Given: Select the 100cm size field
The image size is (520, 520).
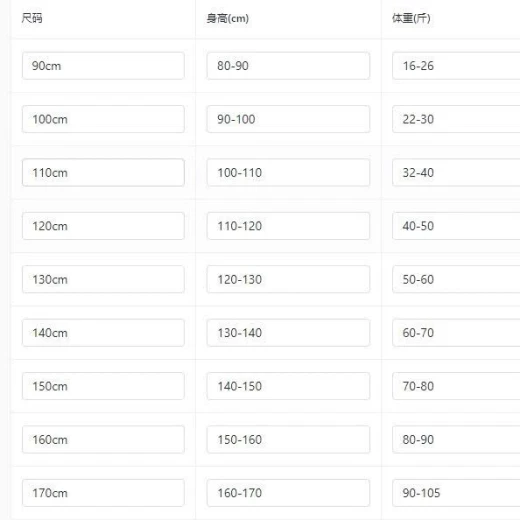Looking at the screenshot, I should click(103, 119).
